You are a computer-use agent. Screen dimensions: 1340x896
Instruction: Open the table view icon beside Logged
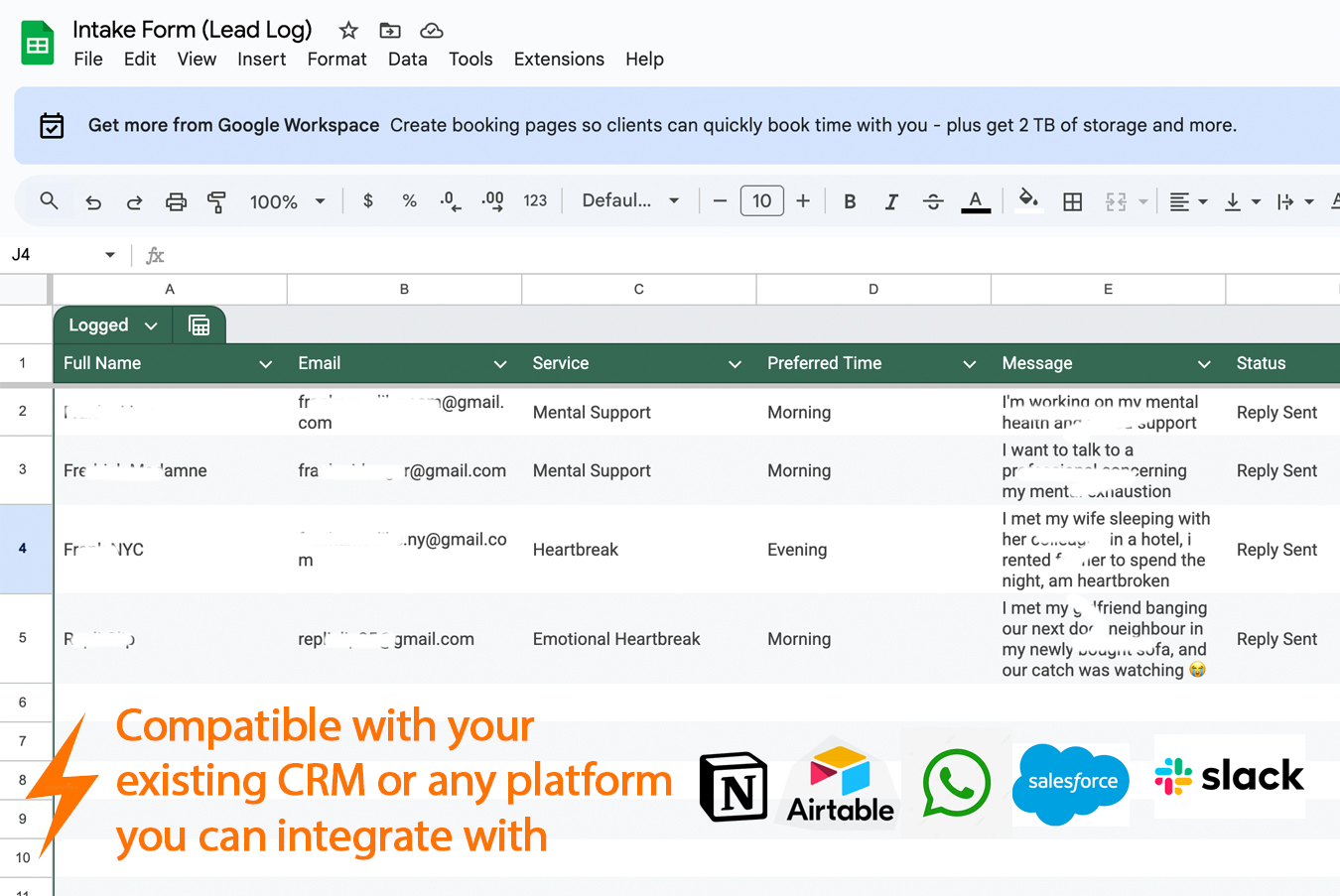coord(200,325)
